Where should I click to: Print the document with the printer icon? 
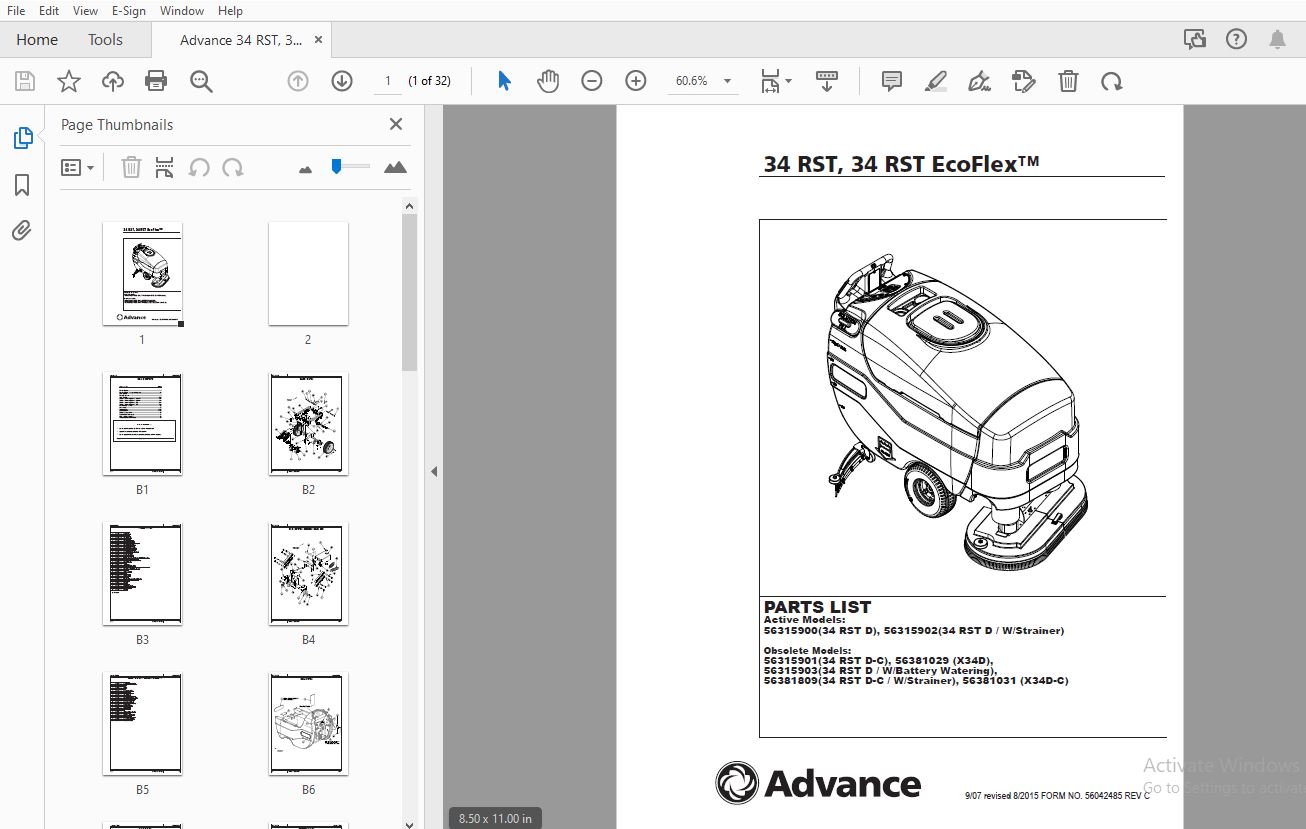(x=156, y=81)
